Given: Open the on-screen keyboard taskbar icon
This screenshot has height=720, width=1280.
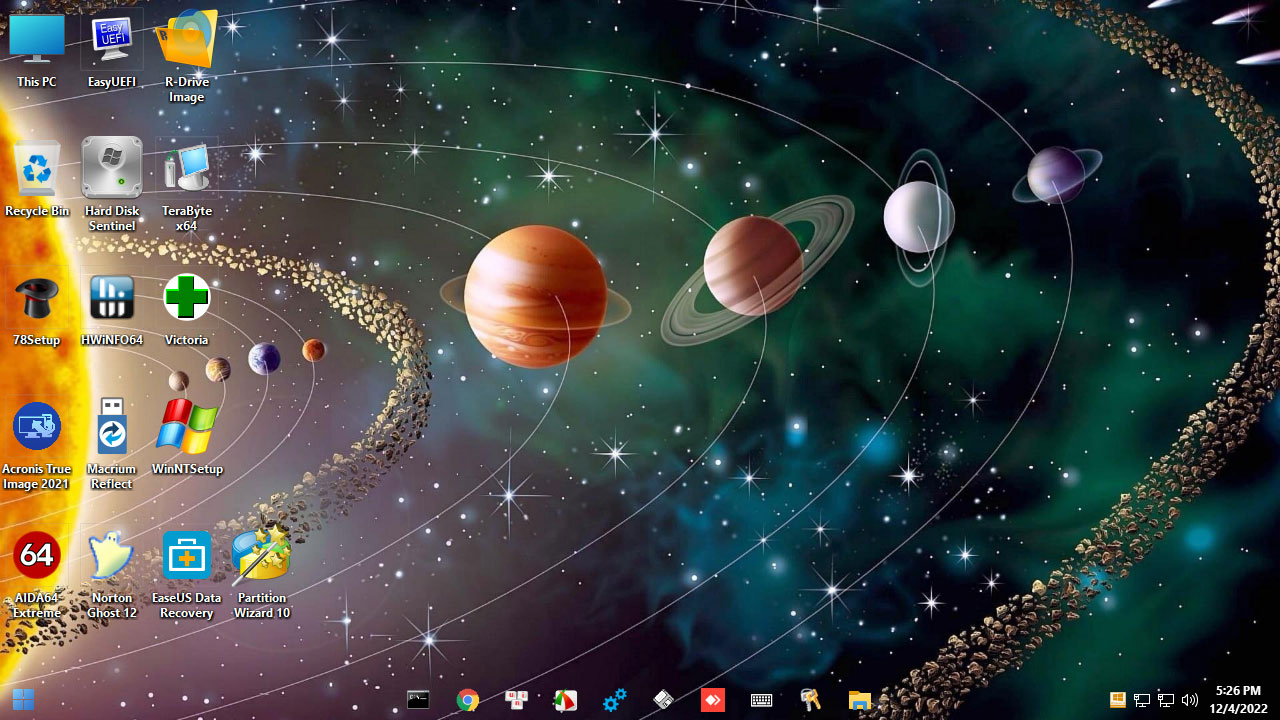Looking at the screenshot, I should point(761,700).
